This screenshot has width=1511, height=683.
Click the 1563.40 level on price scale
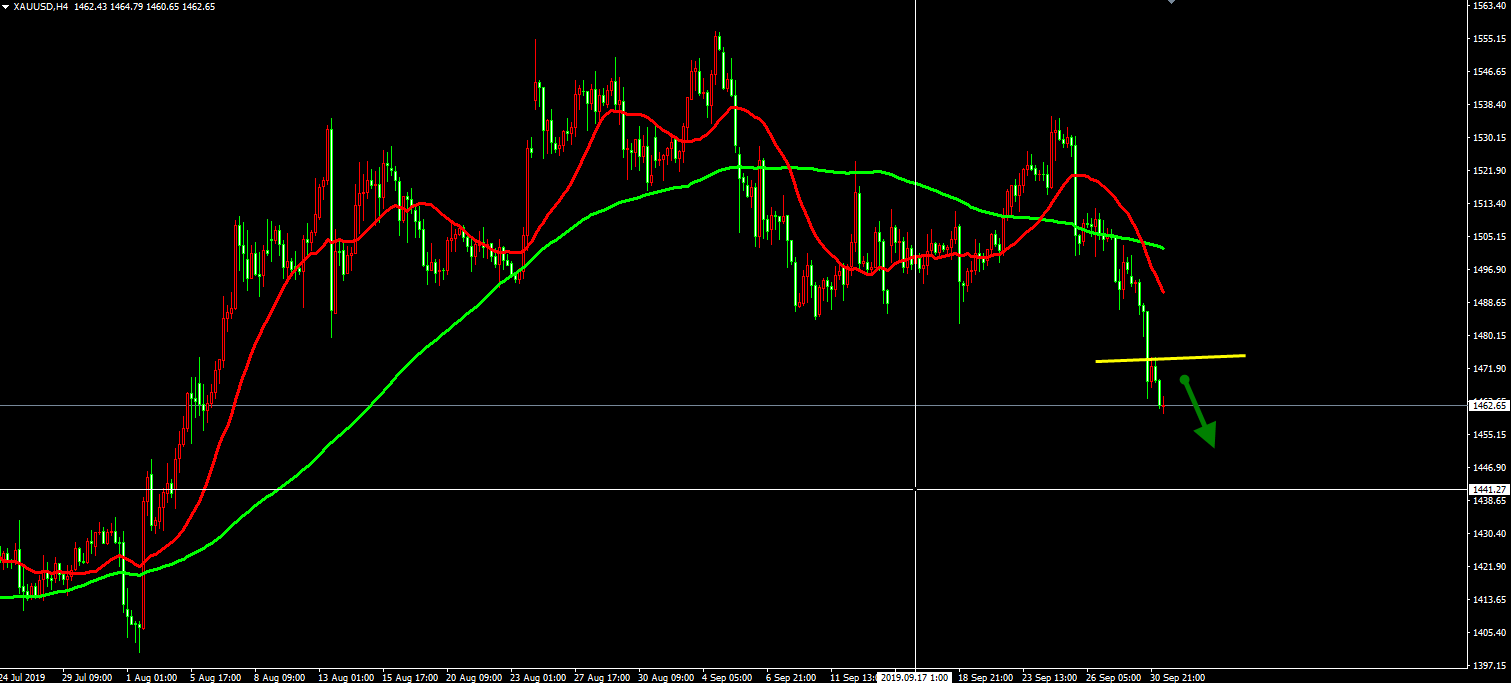pos(1490,6)
